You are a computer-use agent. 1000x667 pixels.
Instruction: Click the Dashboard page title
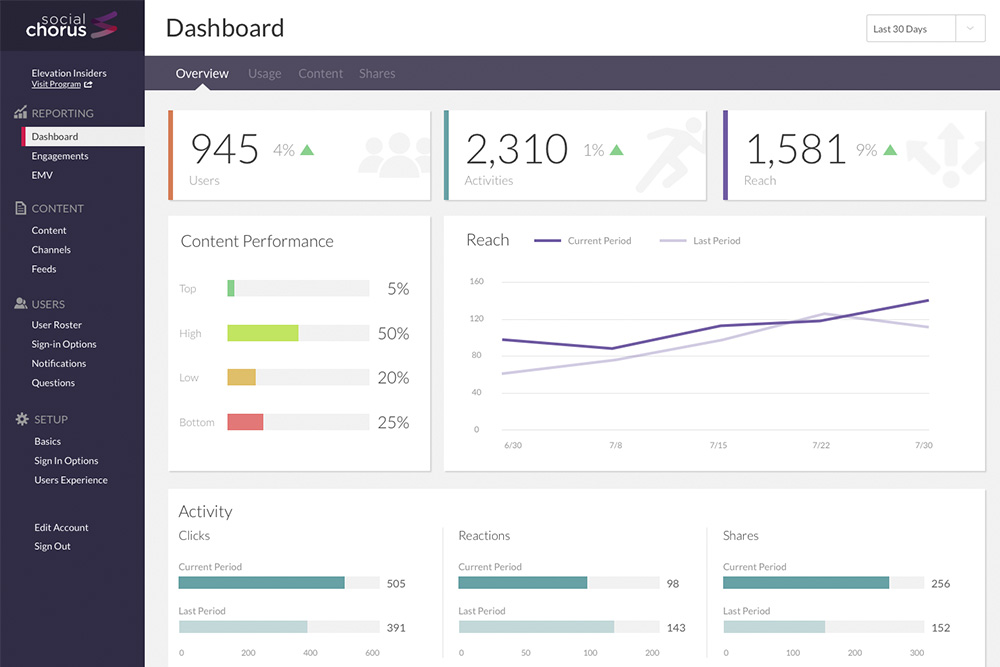click(x=225, y=28)
